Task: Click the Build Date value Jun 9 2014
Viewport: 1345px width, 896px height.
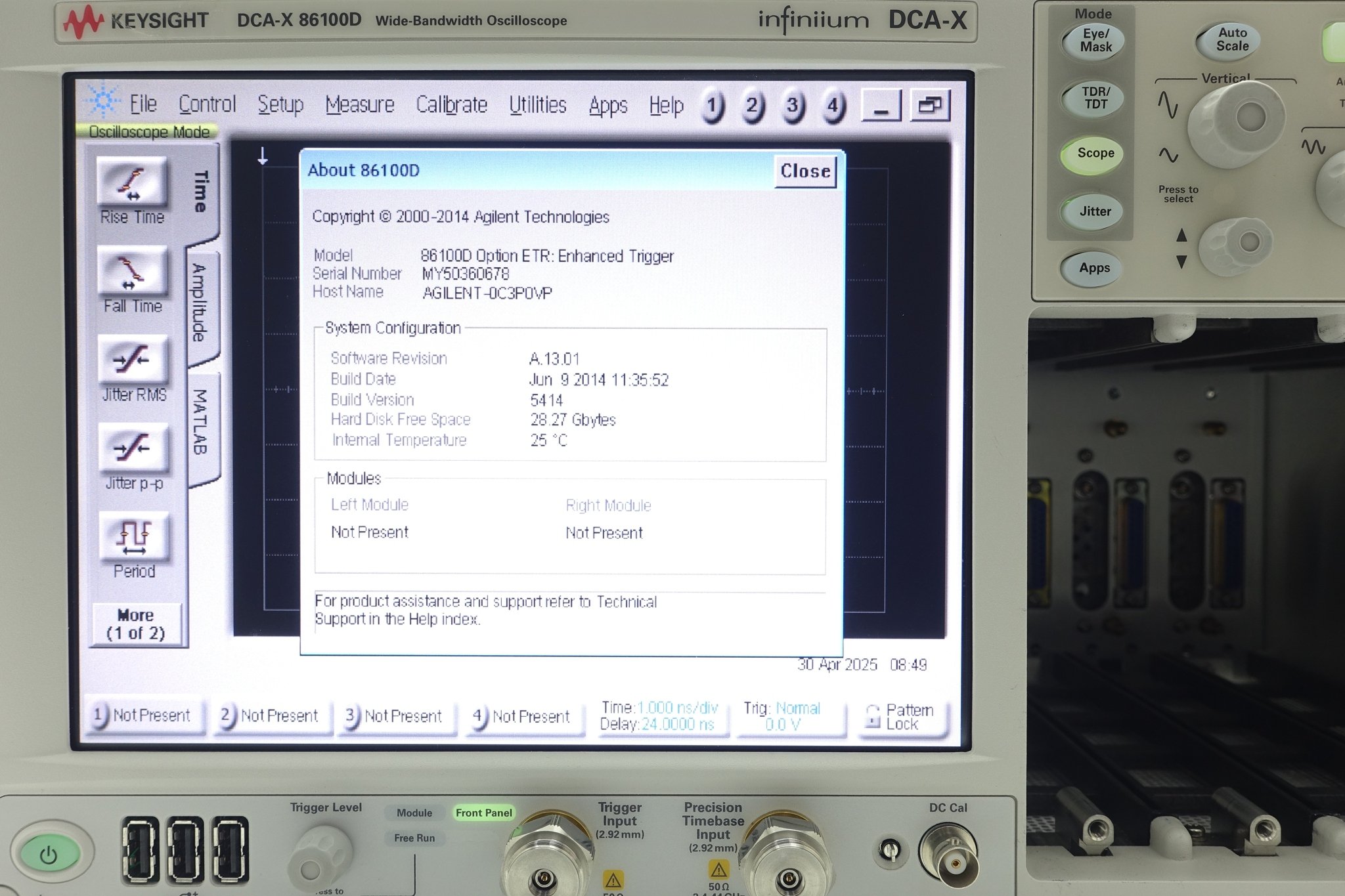Action: tap(599, 380)
